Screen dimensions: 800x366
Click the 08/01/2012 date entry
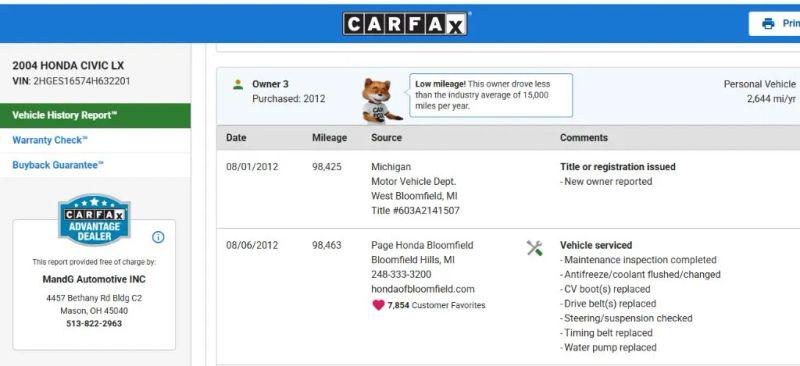(252, 167)
